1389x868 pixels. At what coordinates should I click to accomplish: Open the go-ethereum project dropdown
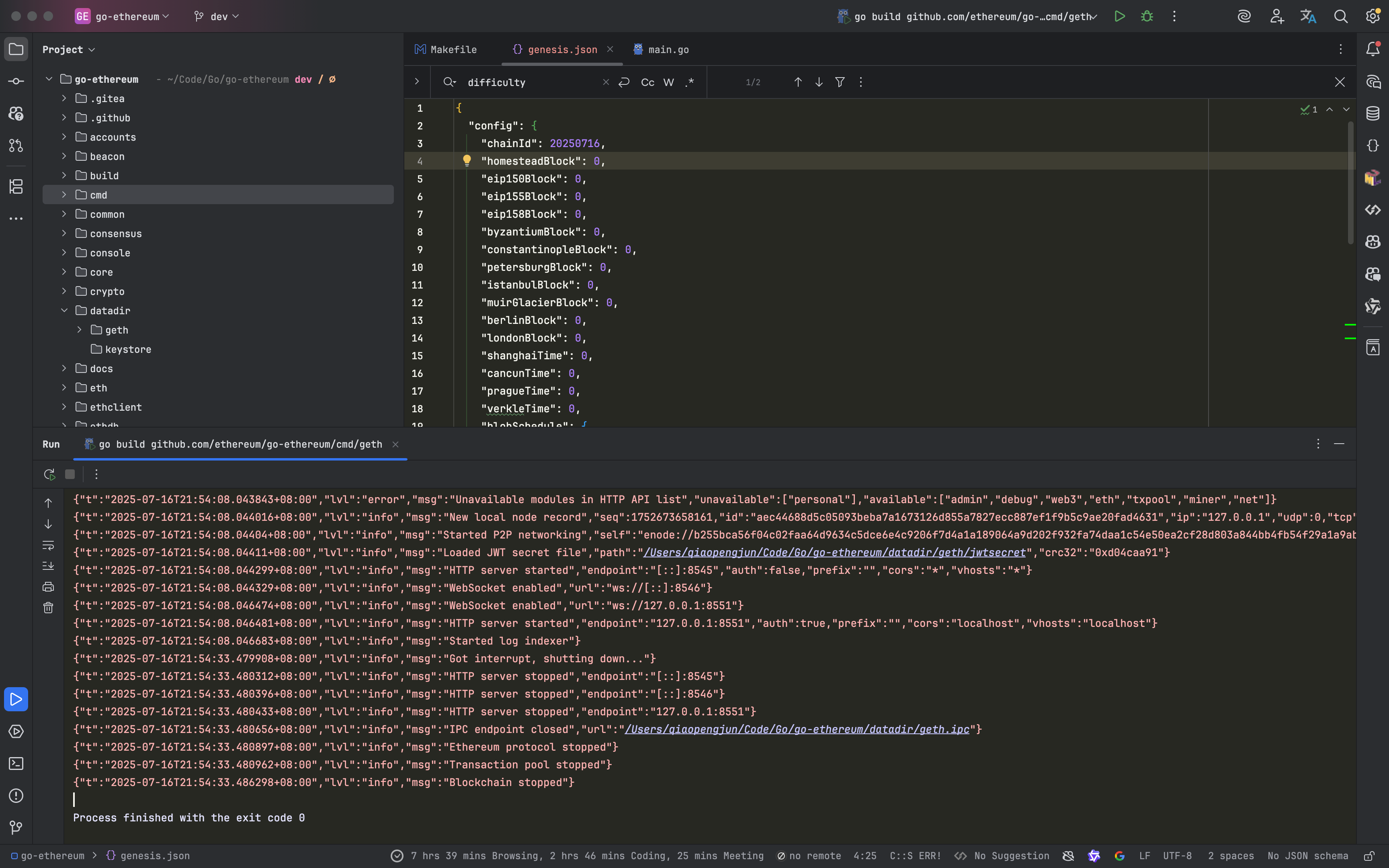(122, 16)
